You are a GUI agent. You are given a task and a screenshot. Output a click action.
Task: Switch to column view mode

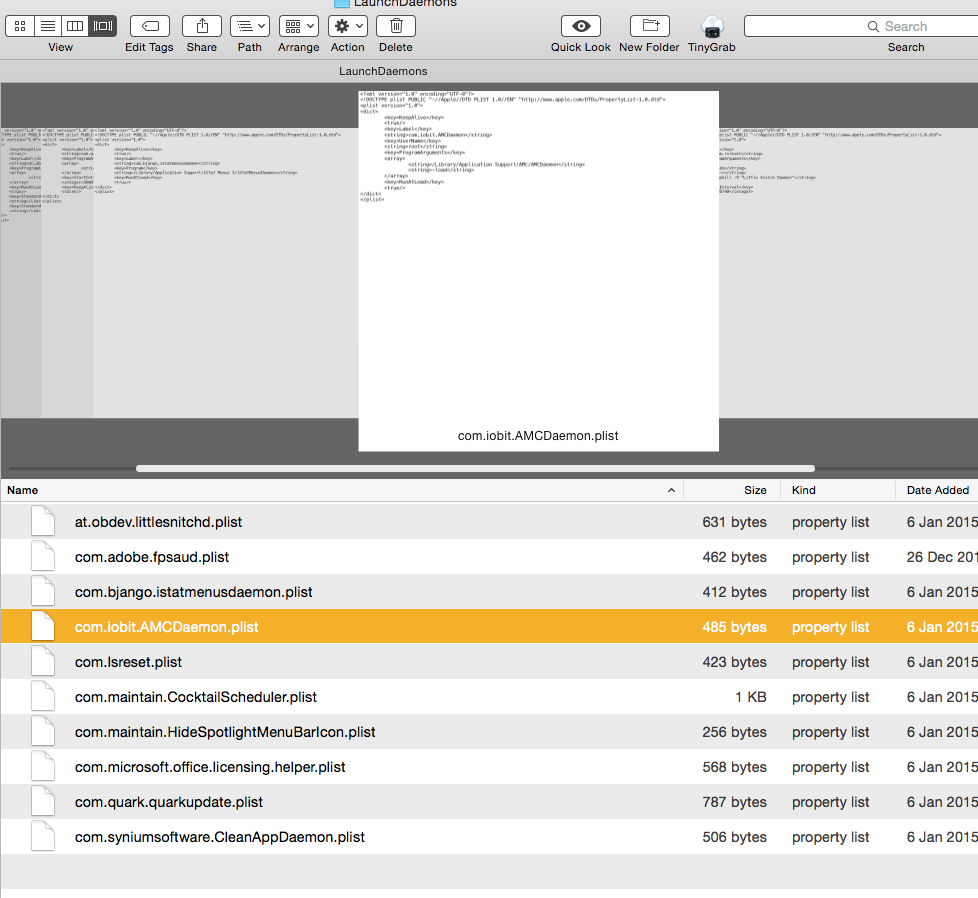coord(75,26)
